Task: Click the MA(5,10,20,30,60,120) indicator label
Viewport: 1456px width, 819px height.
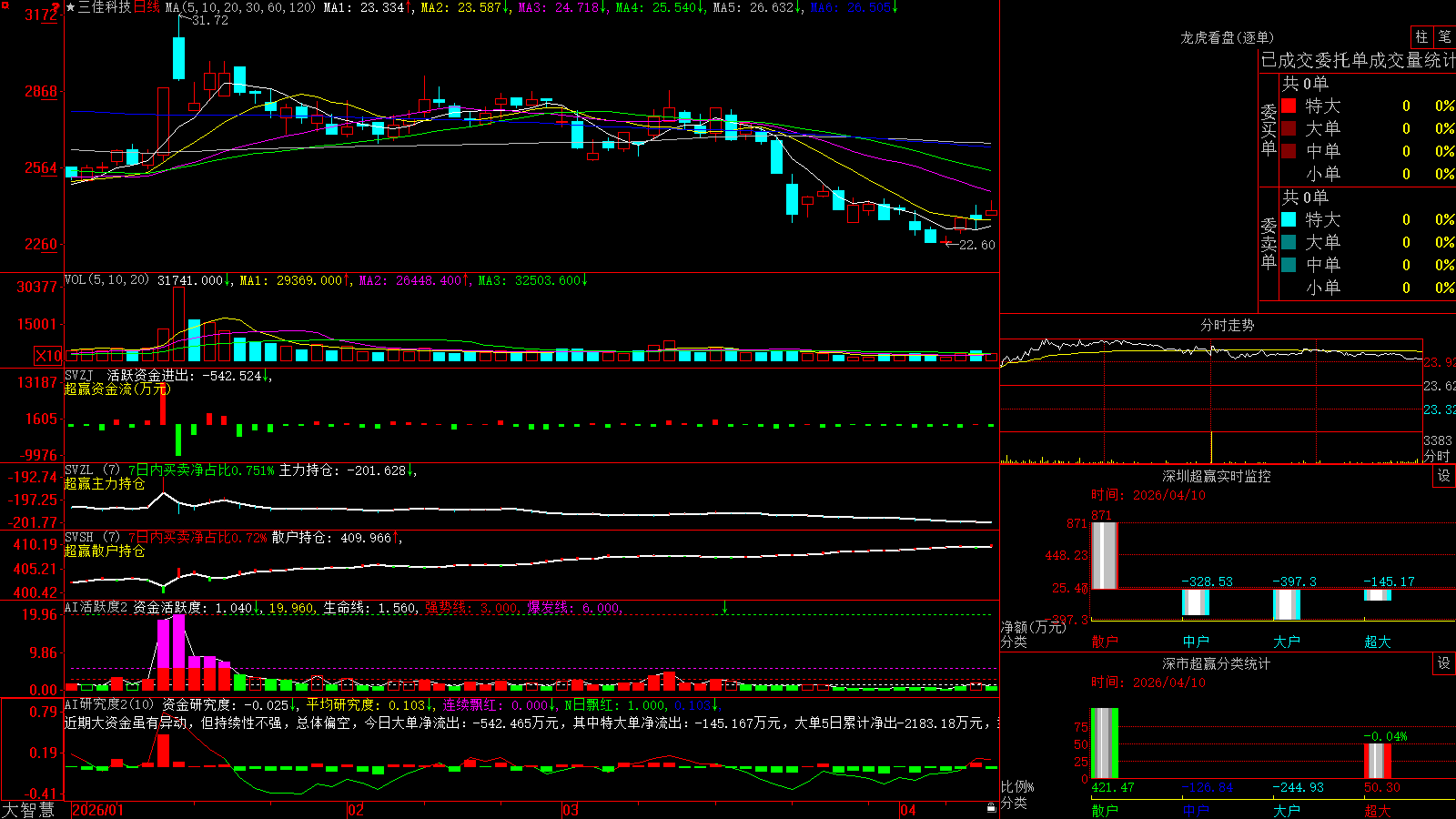Action: point(240,7)
